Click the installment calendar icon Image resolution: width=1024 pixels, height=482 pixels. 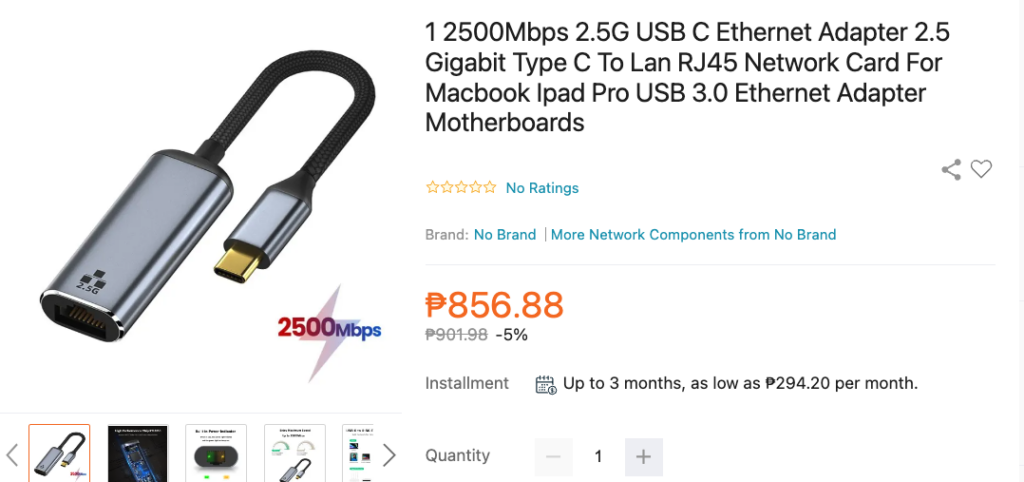[545, 384]
